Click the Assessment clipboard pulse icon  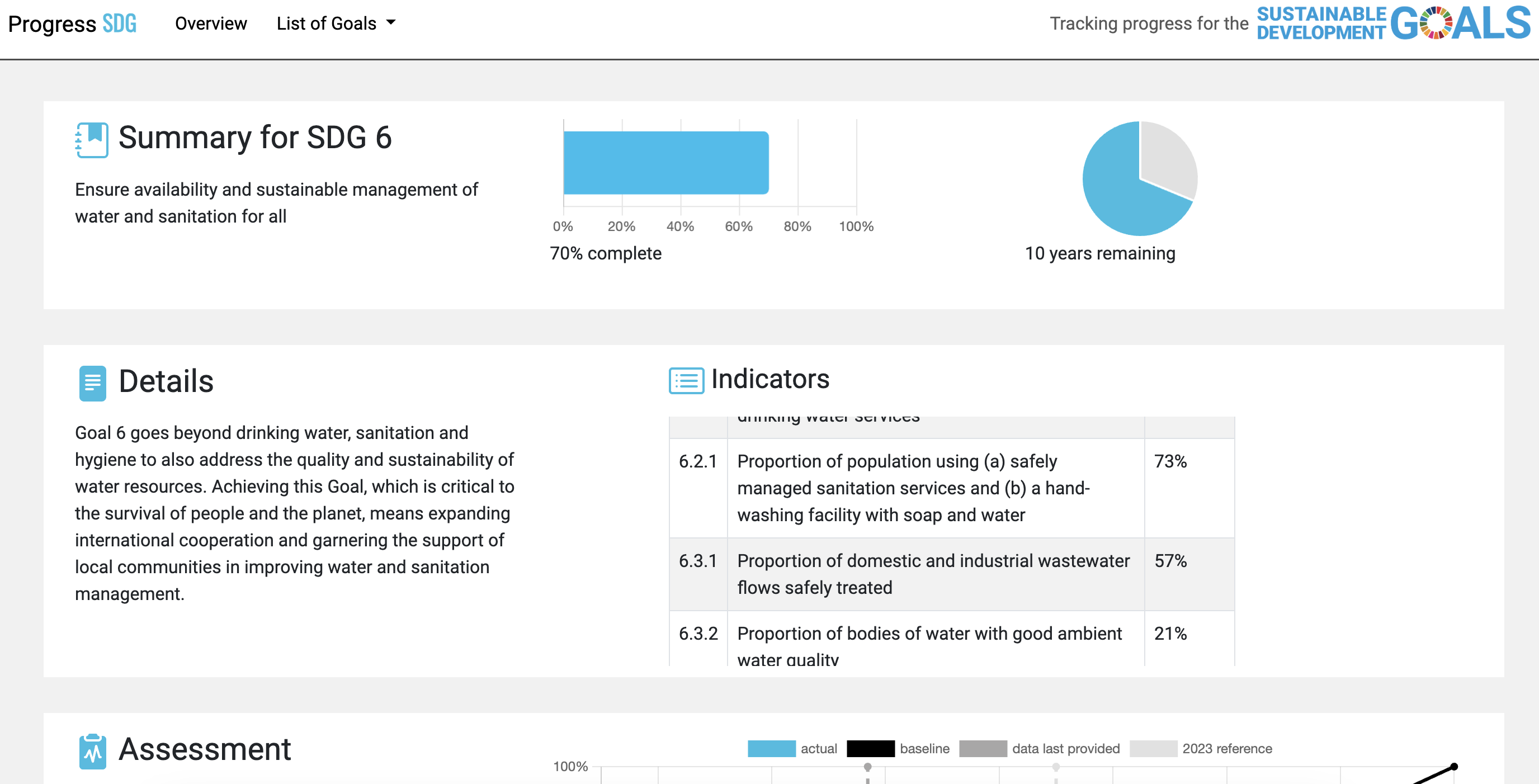pyautogui.click(x=93, y=751)
